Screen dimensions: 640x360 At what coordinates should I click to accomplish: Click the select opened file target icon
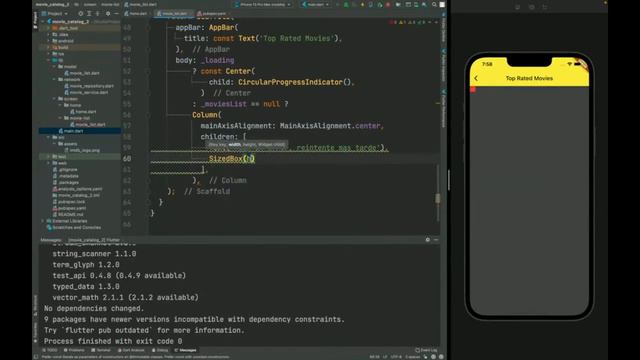pyautogui.click(x=80, y=13)
